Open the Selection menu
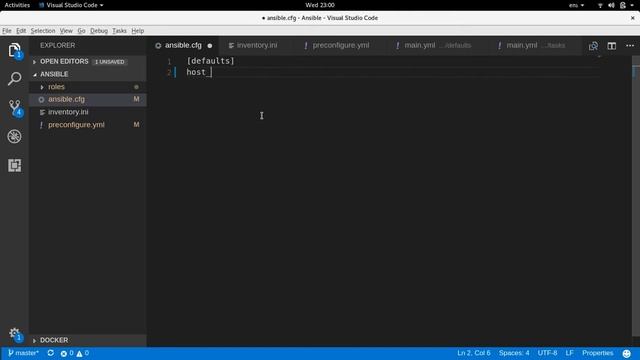 (43, 31)
